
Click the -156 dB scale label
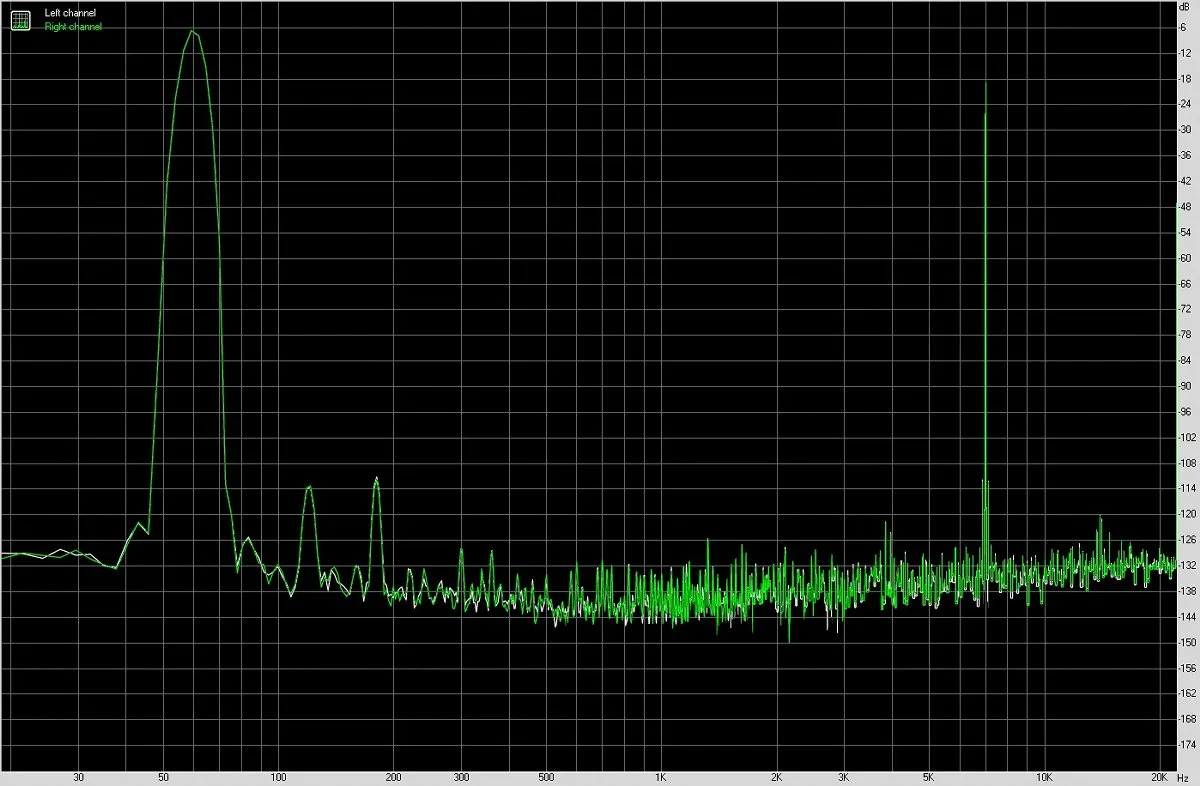point(1187,668)
